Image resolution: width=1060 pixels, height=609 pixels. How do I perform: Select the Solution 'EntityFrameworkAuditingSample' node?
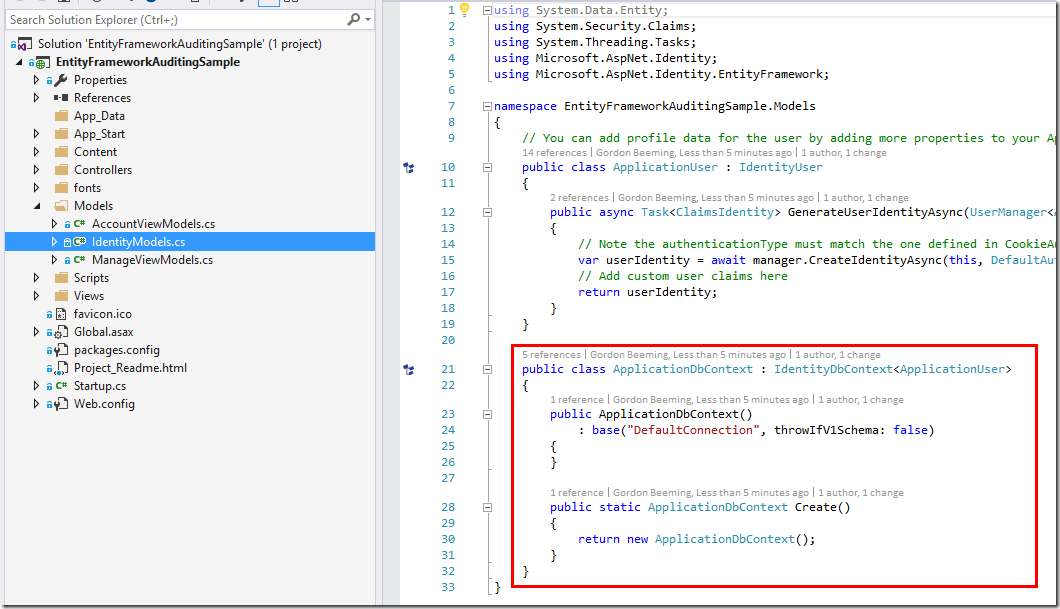(179, 44)
